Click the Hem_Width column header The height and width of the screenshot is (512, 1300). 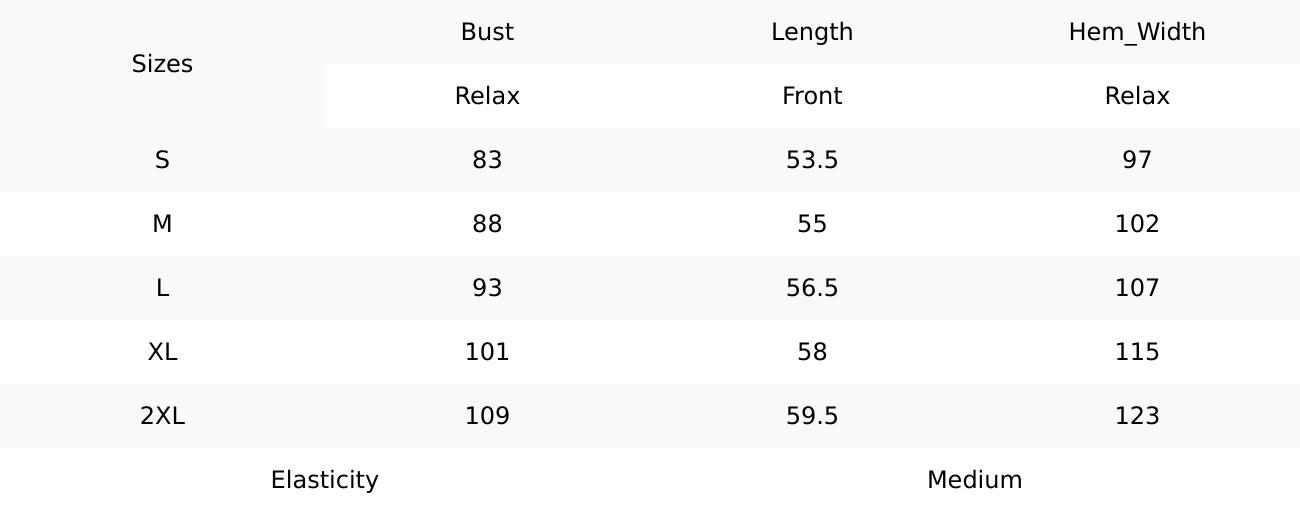coord(1137,32)
